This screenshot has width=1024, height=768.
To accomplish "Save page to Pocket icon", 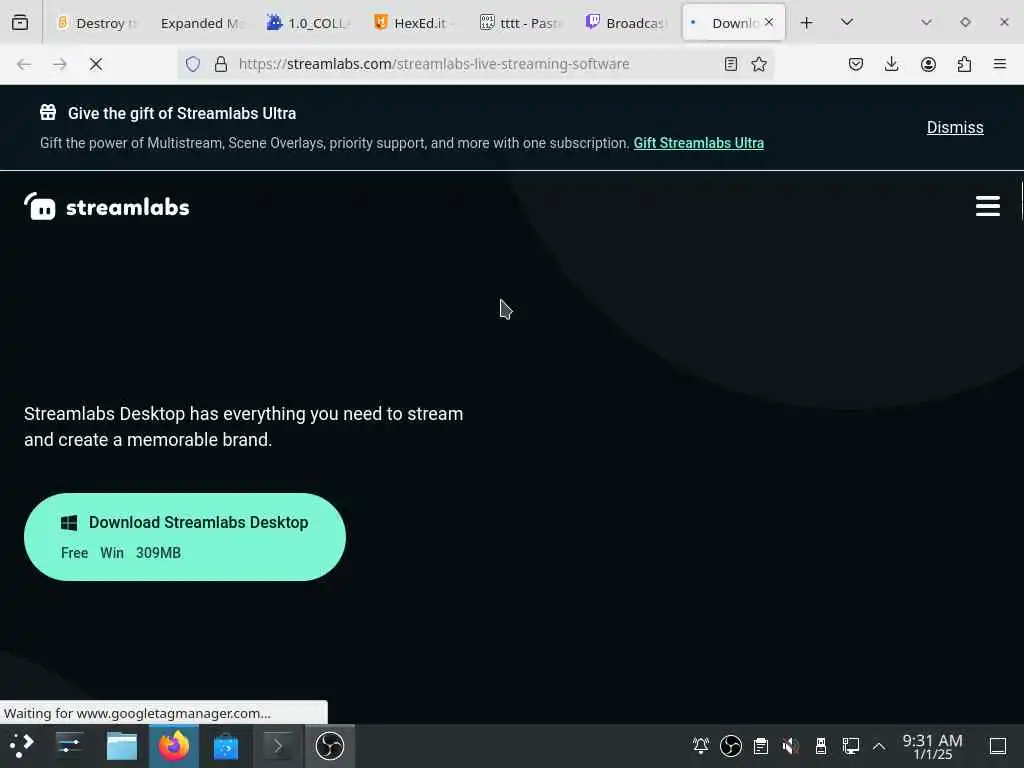I will [856, 64].
